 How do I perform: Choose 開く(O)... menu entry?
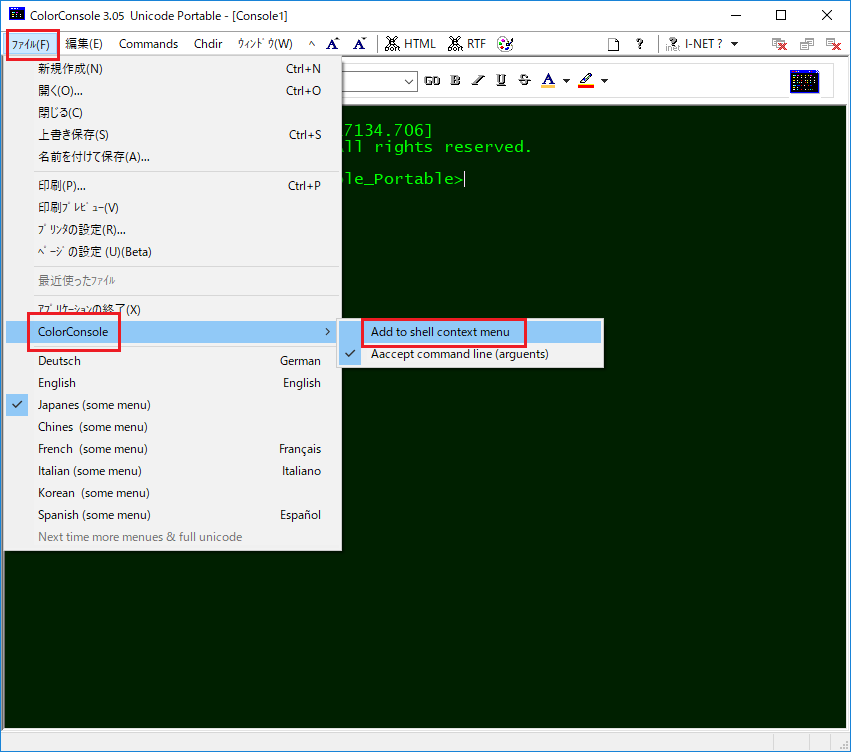point(174,91)
